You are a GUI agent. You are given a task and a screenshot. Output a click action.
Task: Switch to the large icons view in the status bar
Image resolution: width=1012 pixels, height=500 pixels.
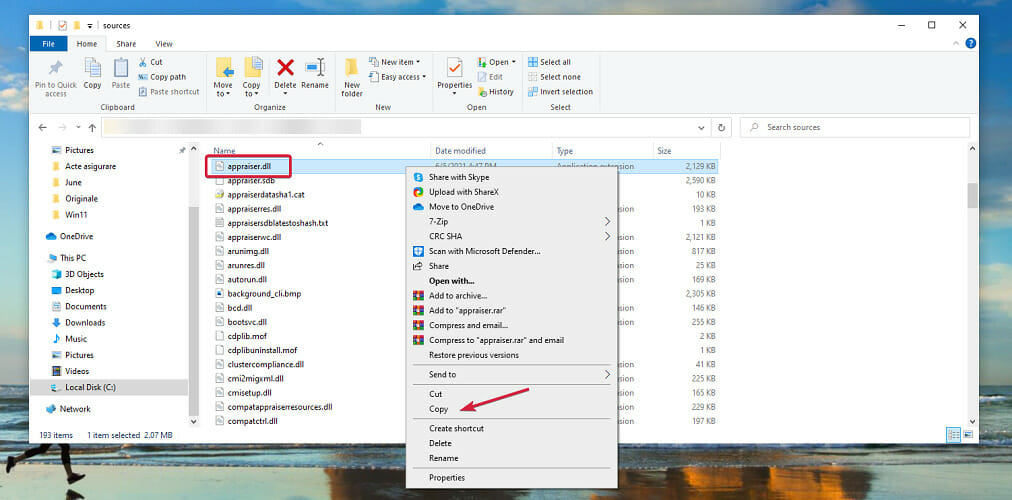[968, 435]
